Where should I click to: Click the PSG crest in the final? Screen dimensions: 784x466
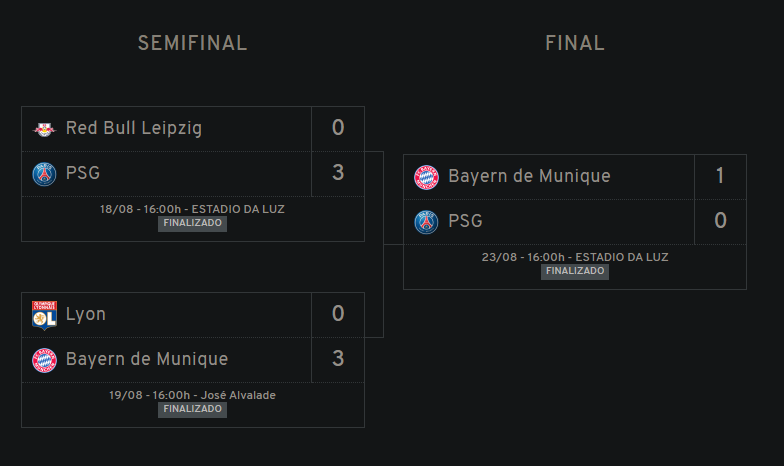(426, 222)
